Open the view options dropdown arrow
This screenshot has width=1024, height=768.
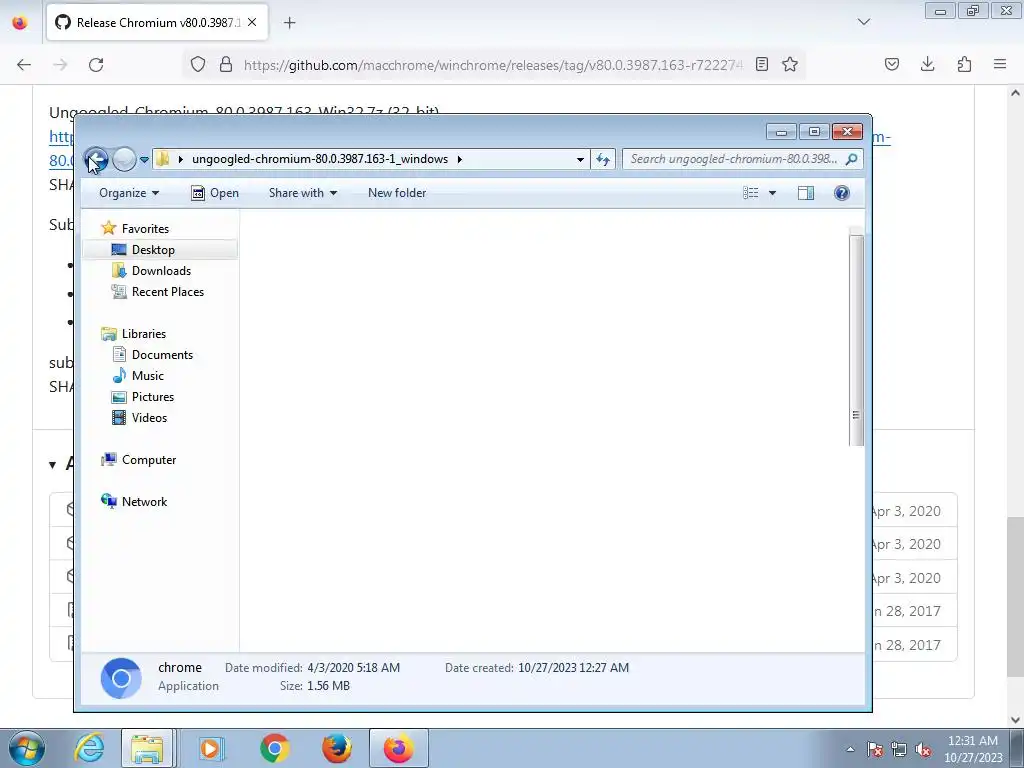[773, 193]
